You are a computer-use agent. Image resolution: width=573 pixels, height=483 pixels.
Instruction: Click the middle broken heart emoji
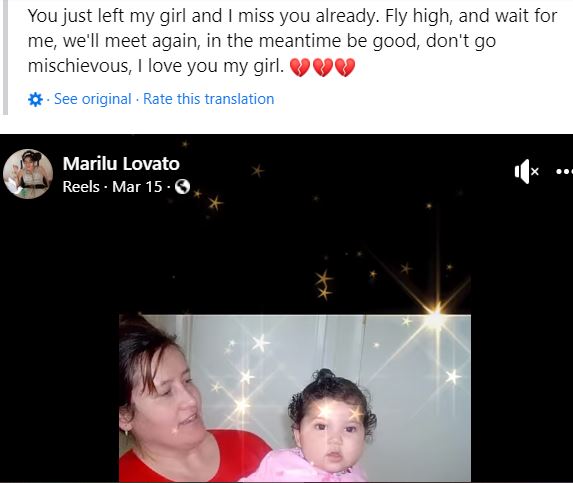[323, 67]
